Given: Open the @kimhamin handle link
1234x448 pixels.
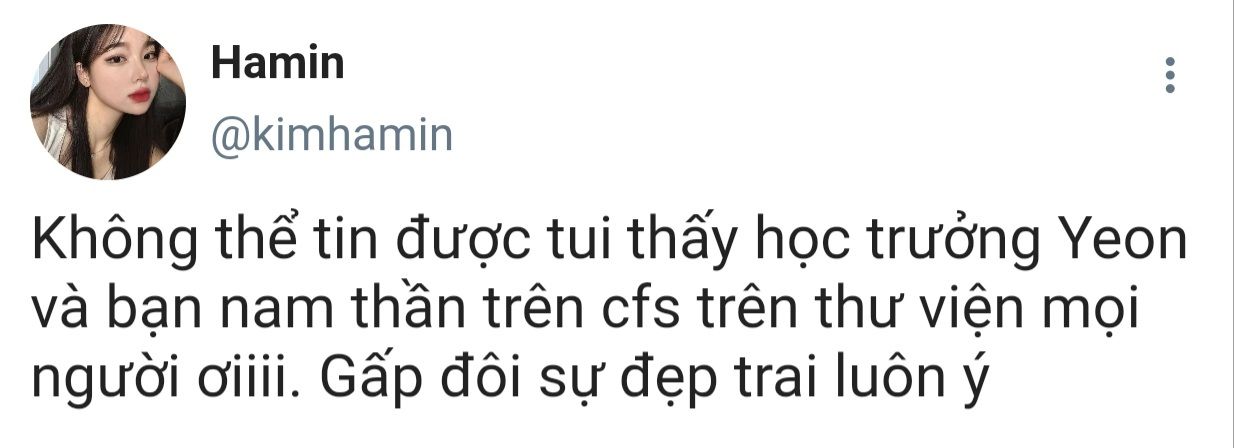Looking at the screenshot, I should coord(332,135).
